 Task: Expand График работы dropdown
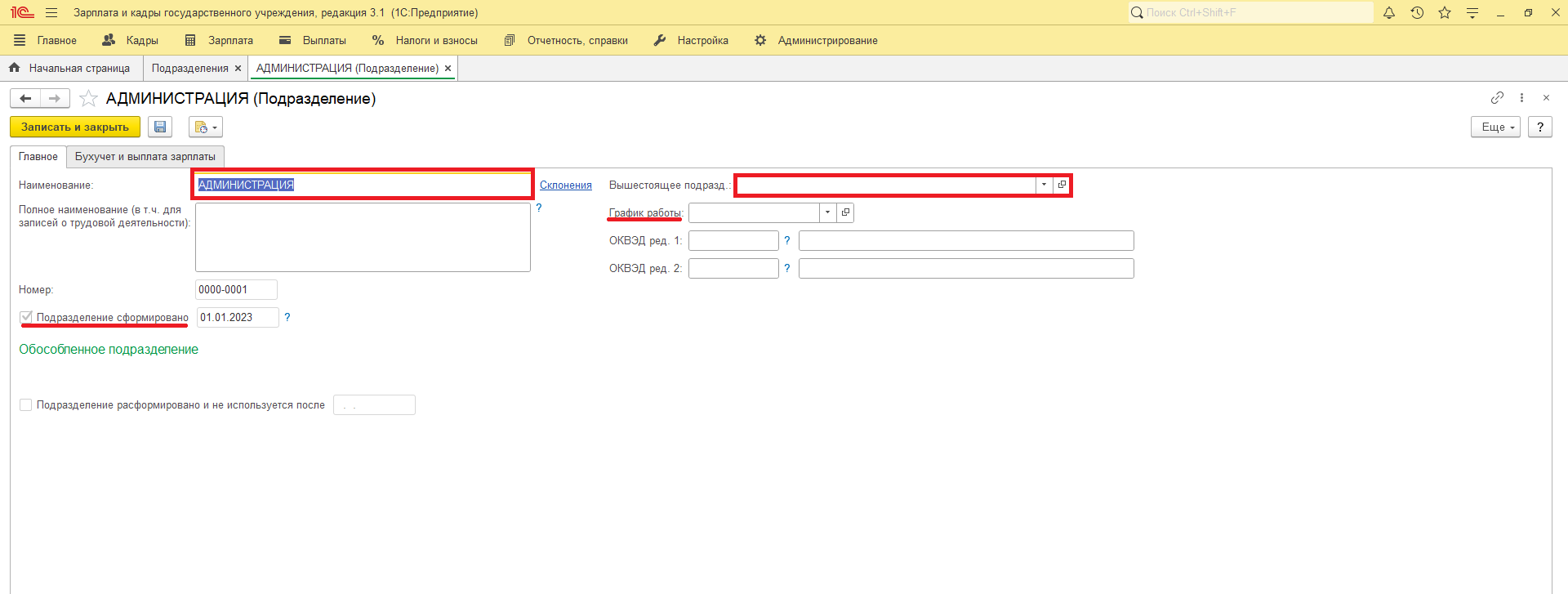pos(828,212)
